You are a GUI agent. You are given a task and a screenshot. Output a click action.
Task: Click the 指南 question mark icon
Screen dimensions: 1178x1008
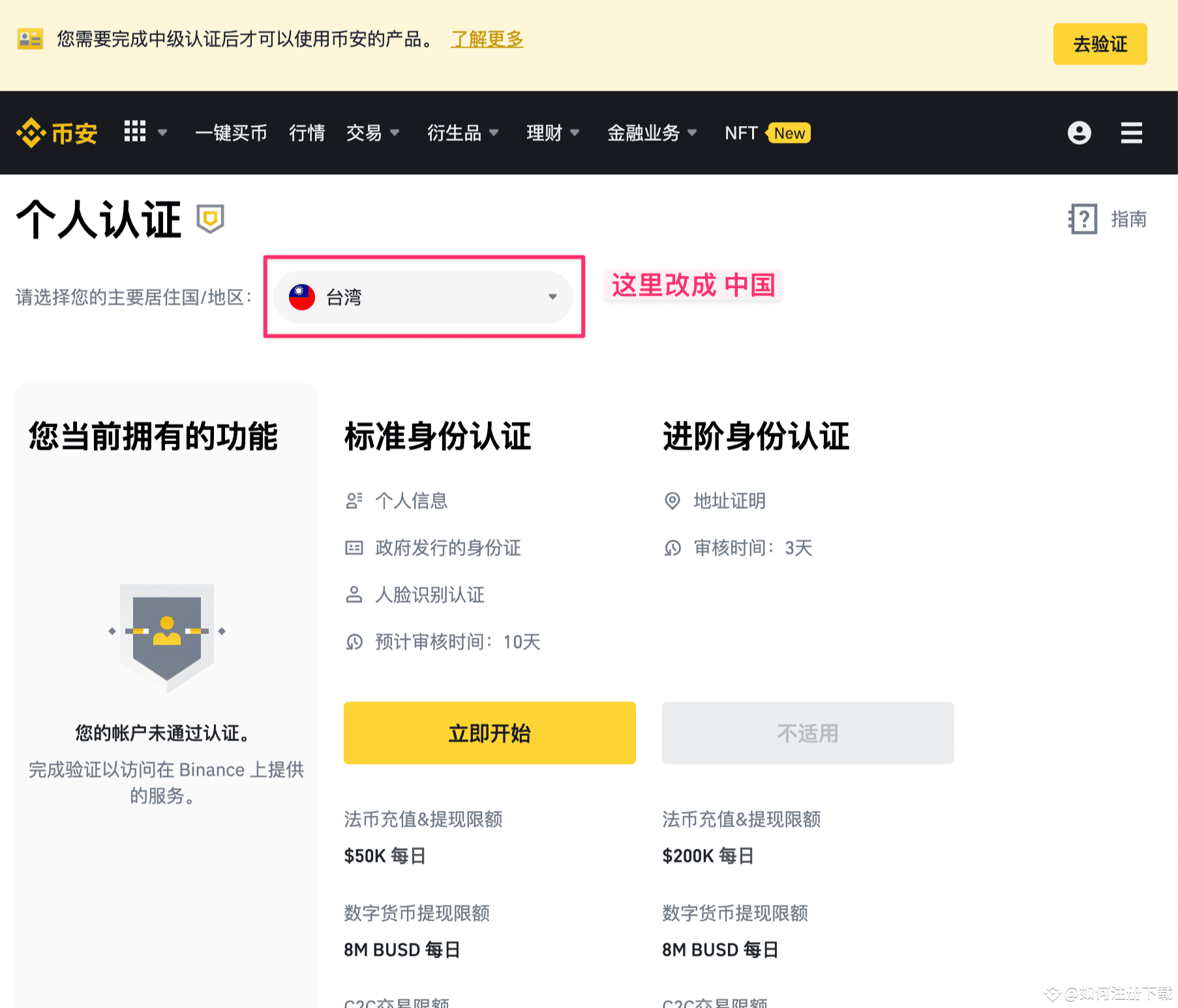[1082, 220]
